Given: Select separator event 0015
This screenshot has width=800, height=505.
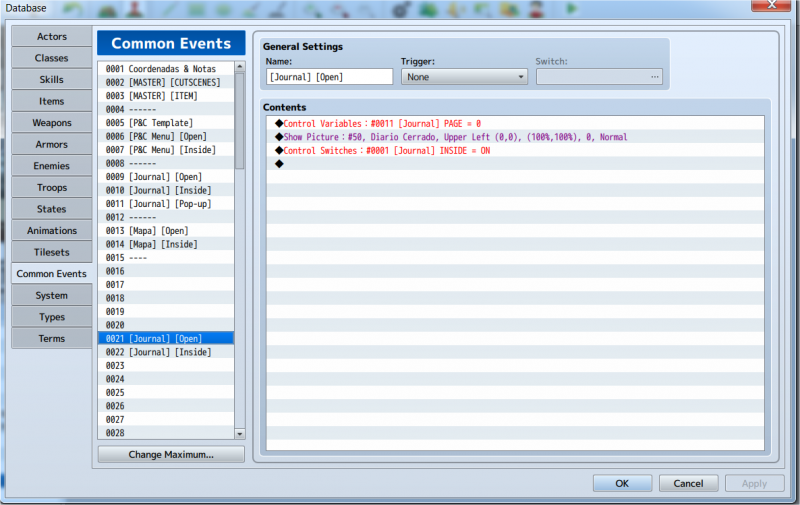Looking at the screenshot, I should (x=166, y=258).
